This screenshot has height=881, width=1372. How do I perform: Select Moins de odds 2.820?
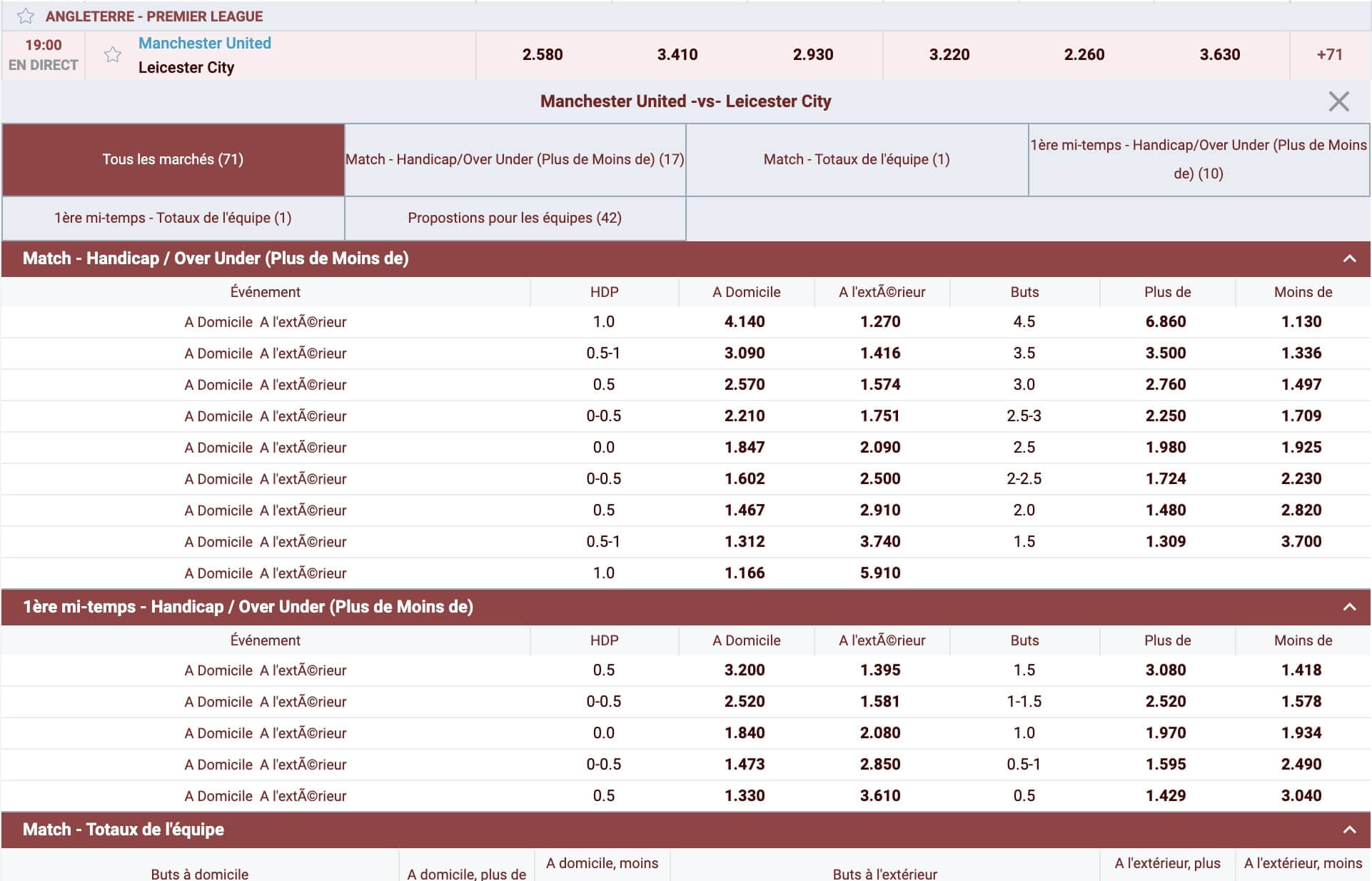pyautogui.click(x=1301, y=510)
